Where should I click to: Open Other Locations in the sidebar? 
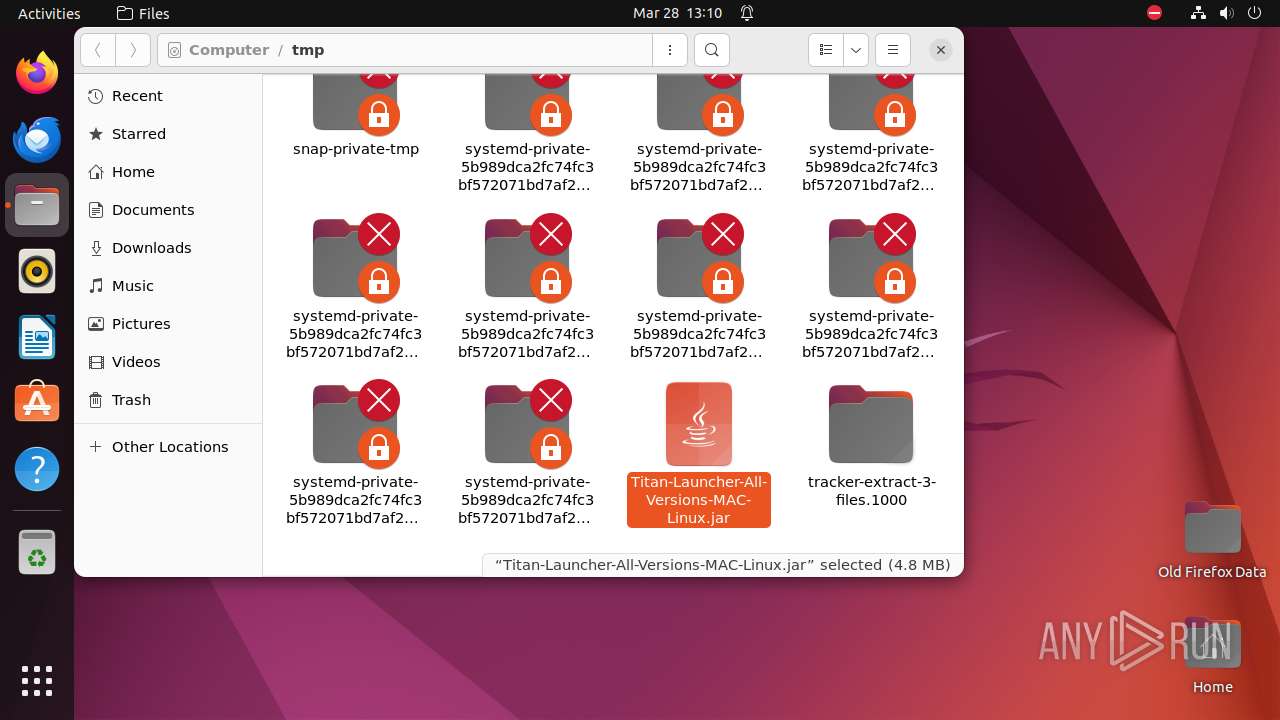(x=168, y=447)
